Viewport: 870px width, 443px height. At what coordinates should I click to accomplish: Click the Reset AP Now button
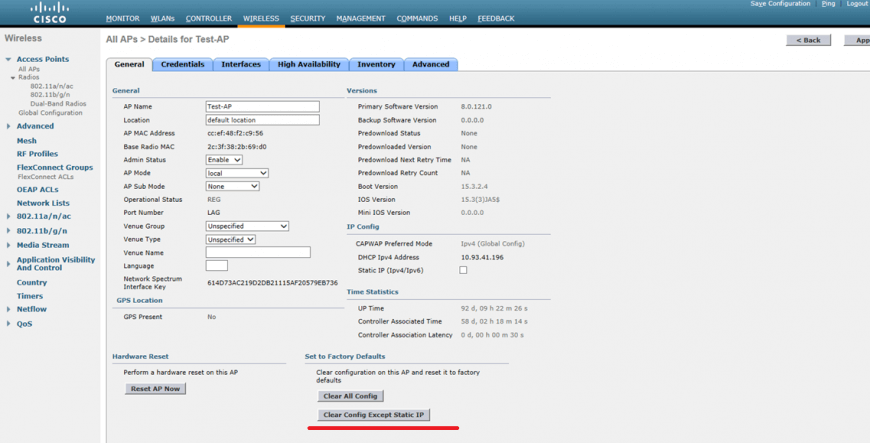pos(155,389)
